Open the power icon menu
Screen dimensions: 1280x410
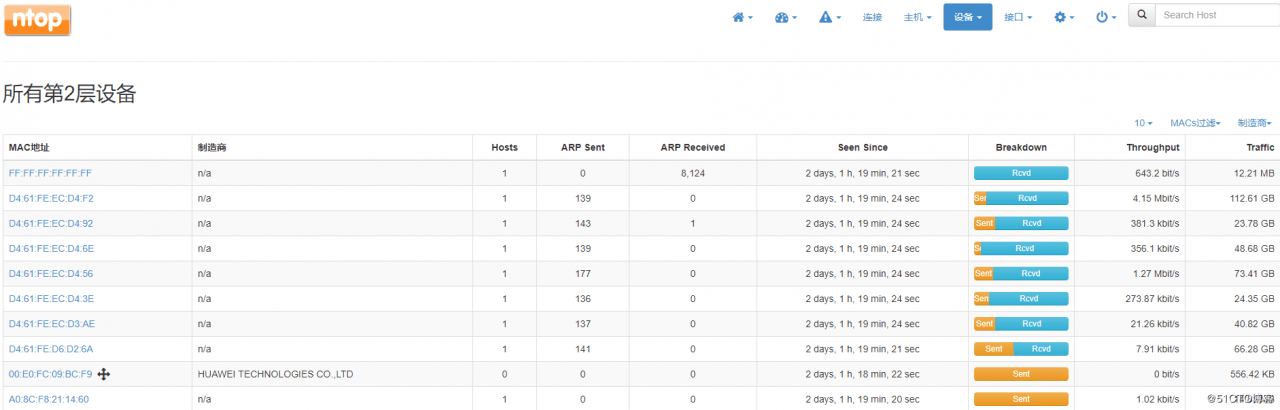point(1106,17)
